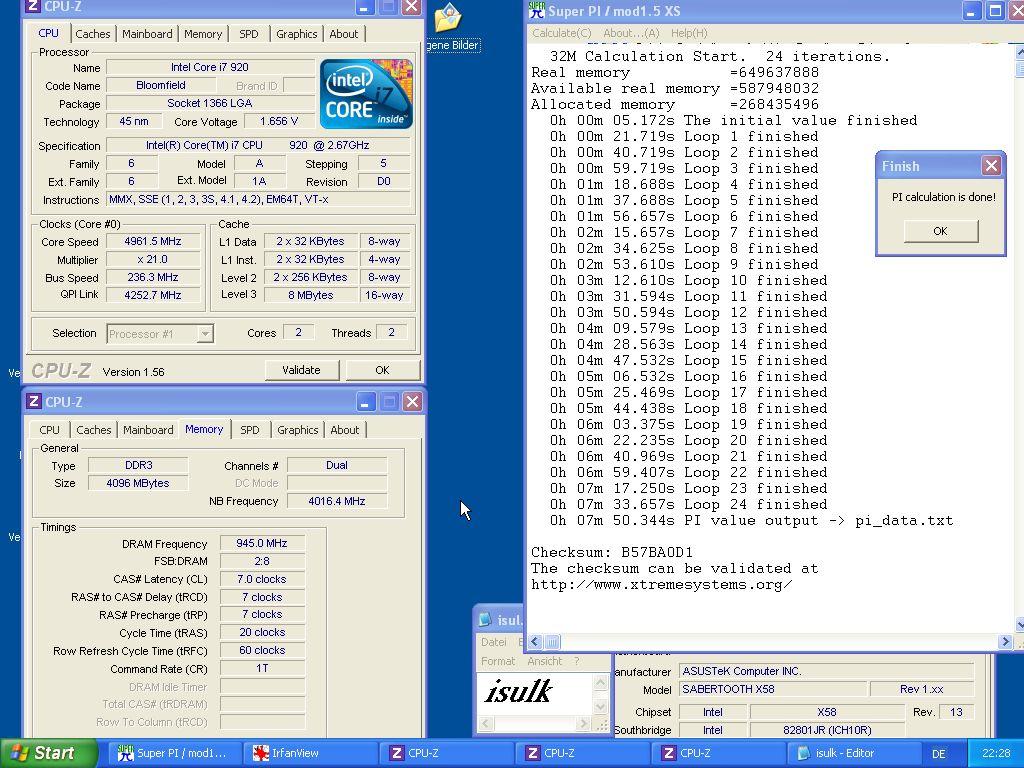Image resolution: width=1024 pixels, height=768 pixels.
Task: Switch to first CPU-Z taskbar button
Action: point(445,753)
